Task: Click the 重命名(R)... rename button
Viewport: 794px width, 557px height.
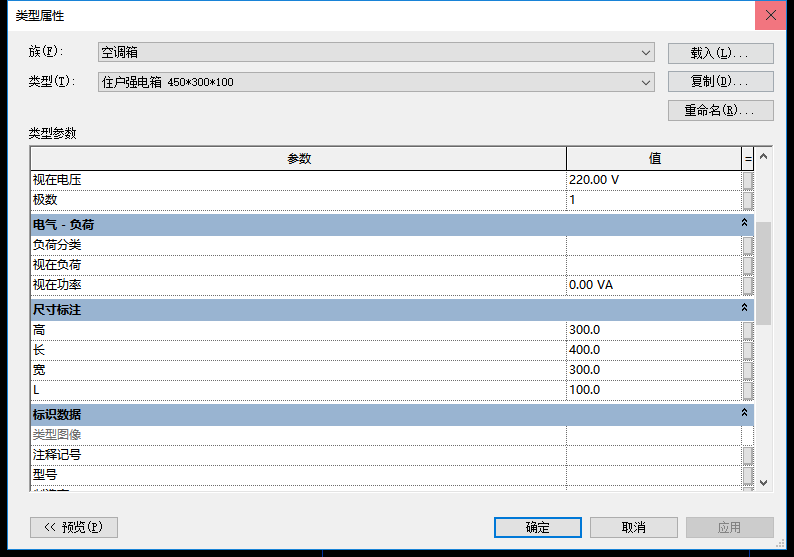Action: pos(721,110)
